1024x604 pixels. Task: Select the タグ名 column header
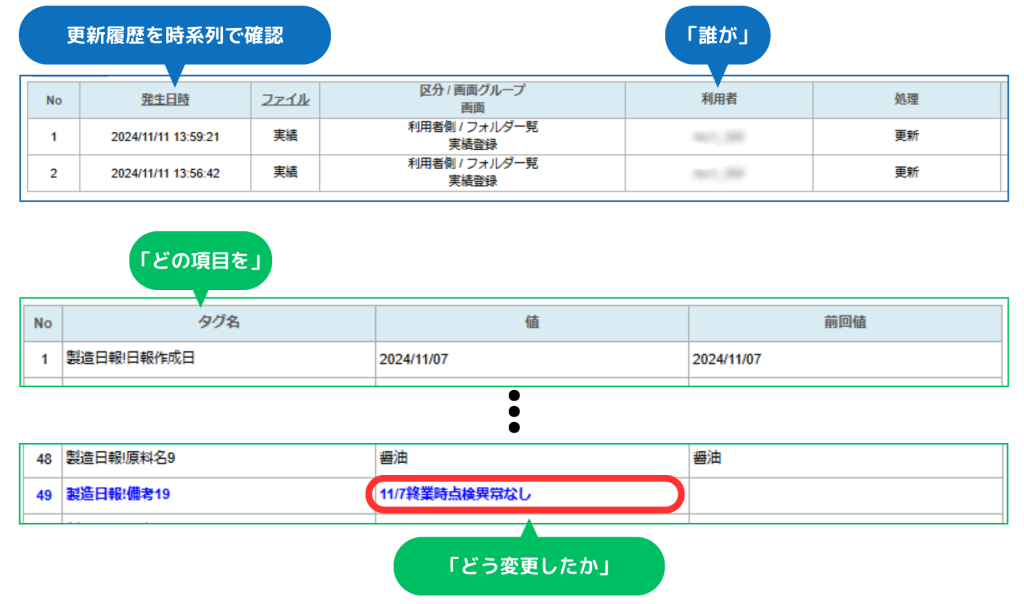point(218,324)
